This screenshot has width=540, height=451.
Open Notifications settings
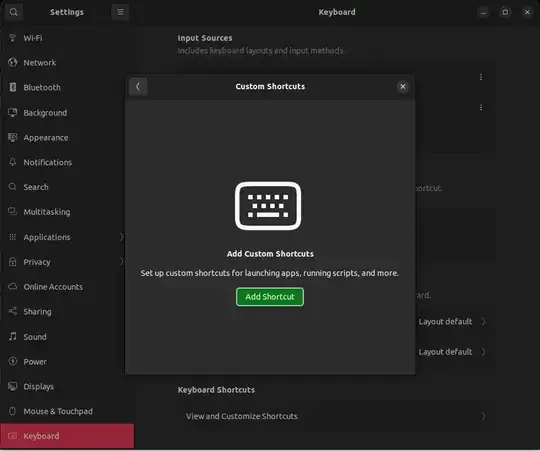(x=67, y=162)
